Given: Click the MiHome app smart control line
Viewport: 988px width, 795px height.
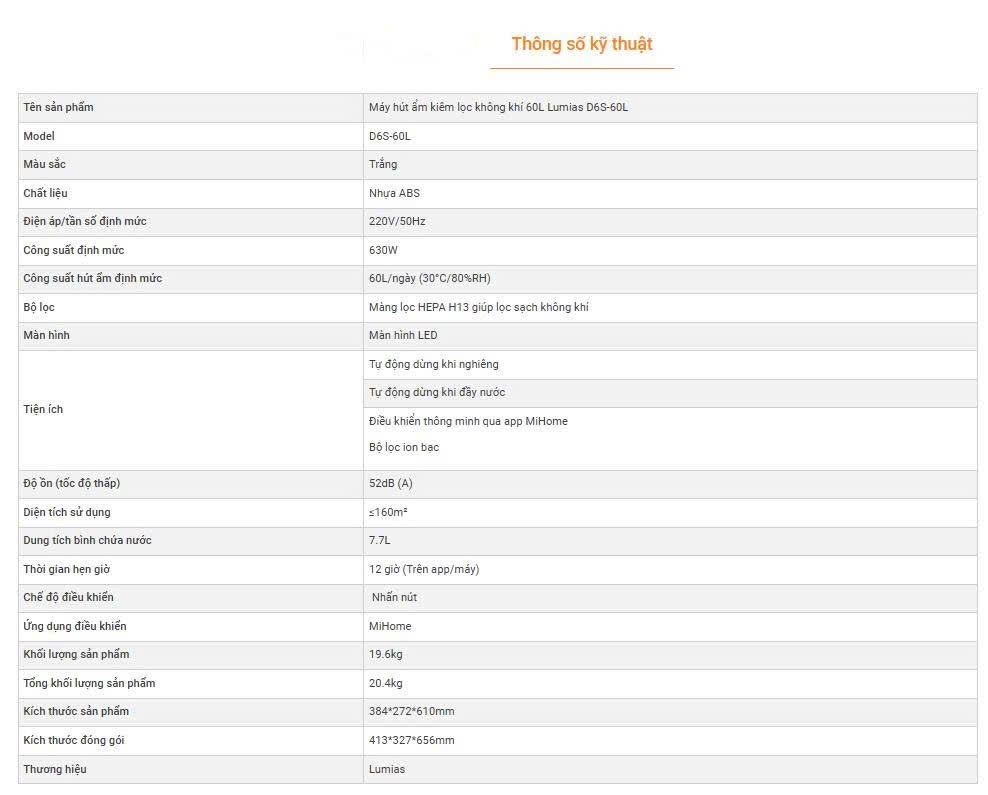Looking at the screenshot, I should 468,421.
